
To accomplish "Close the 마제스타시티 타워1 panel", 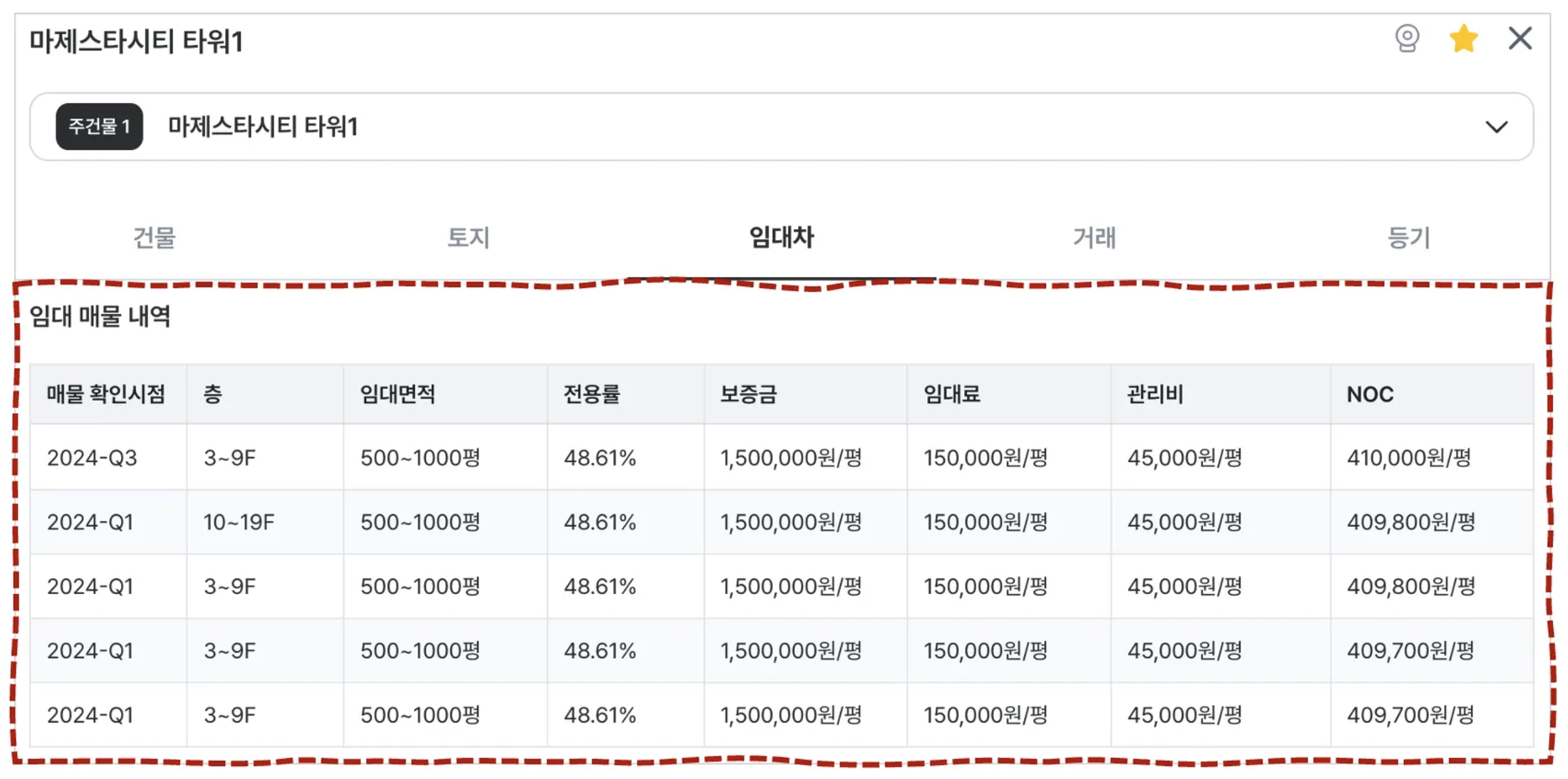I will (x=1519, y=39).
